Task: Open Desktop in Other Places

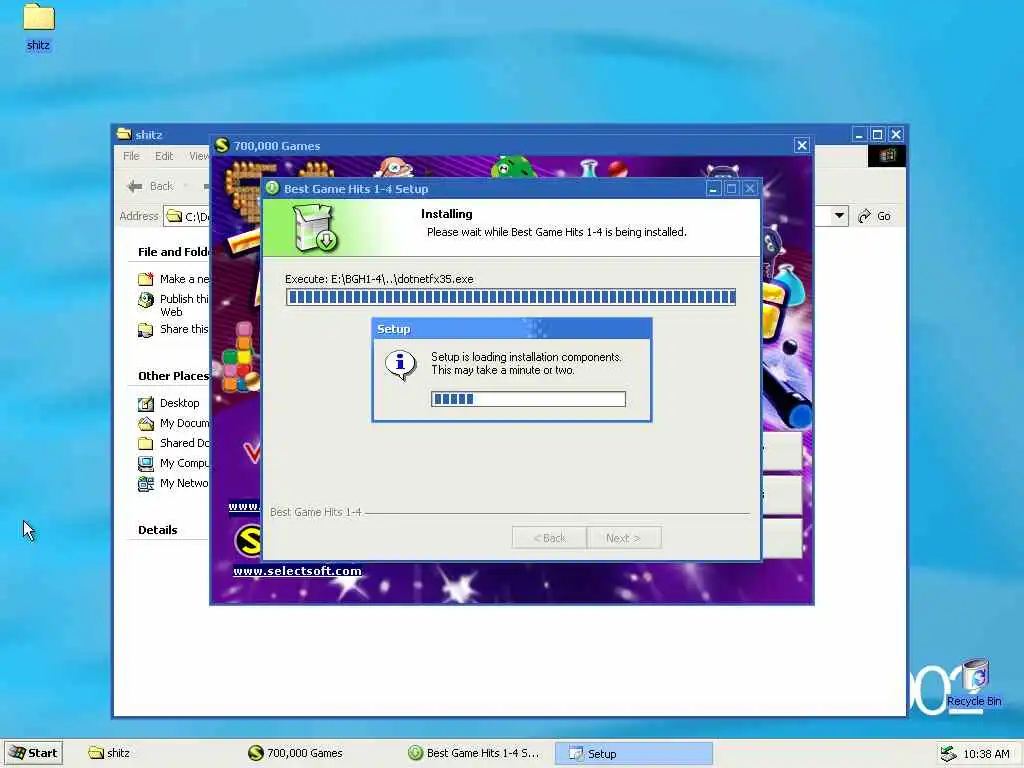Action: tap(180, 403)
